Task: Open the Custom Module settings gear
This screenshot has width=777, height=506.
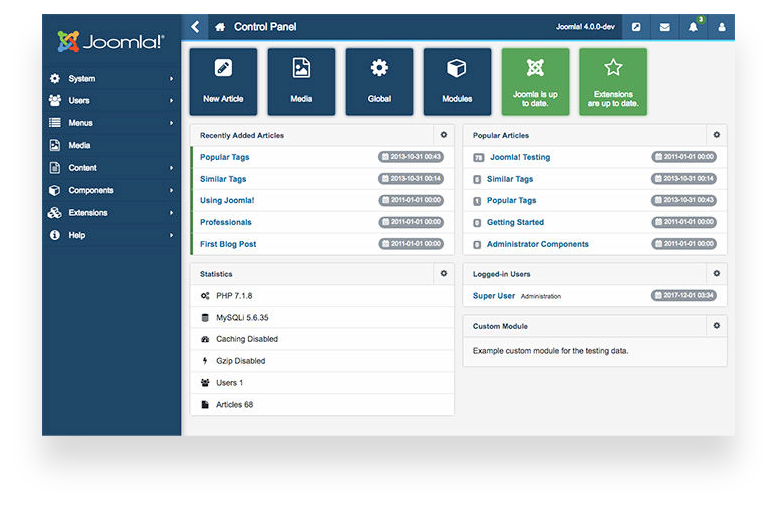Action: point(717,326)
